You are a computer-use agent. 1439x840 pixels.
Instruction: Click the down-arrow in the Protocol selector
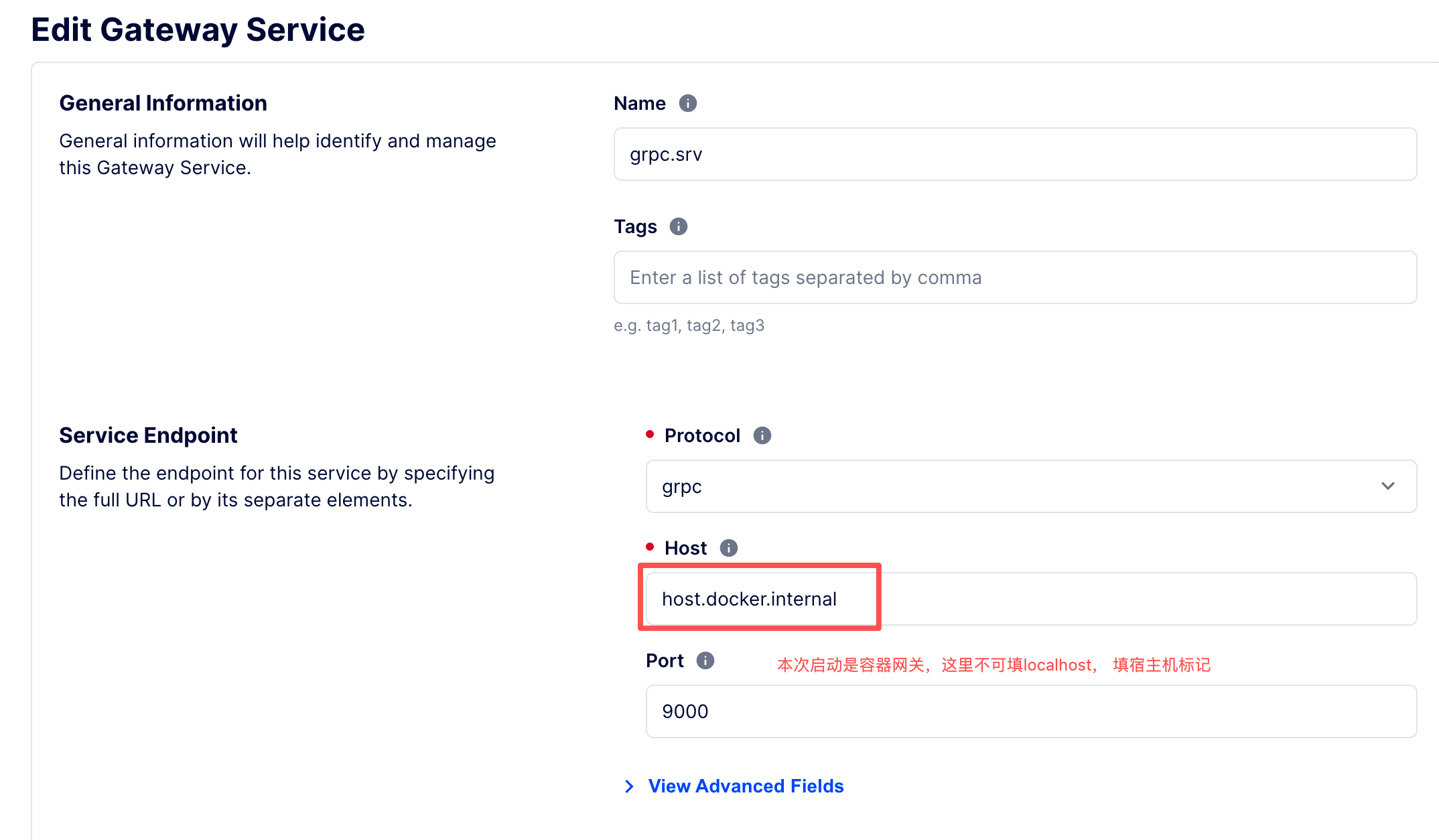click(x=1387, y=486)
